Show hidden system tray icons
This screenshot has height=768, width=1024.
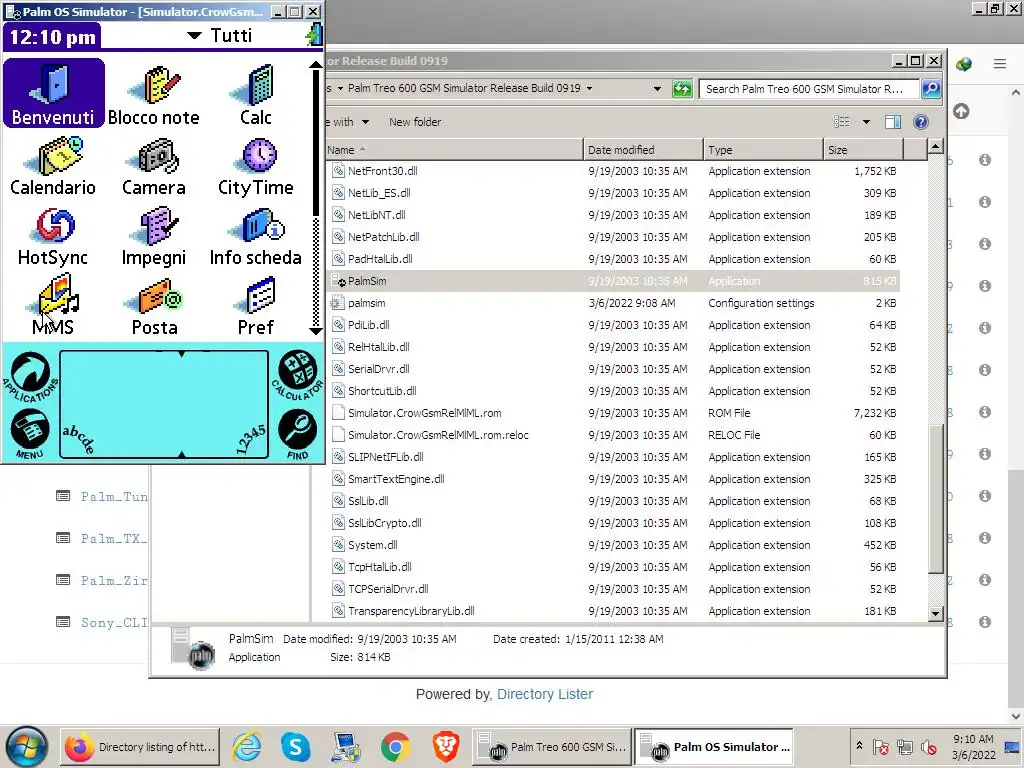click(x=859, y=746)
